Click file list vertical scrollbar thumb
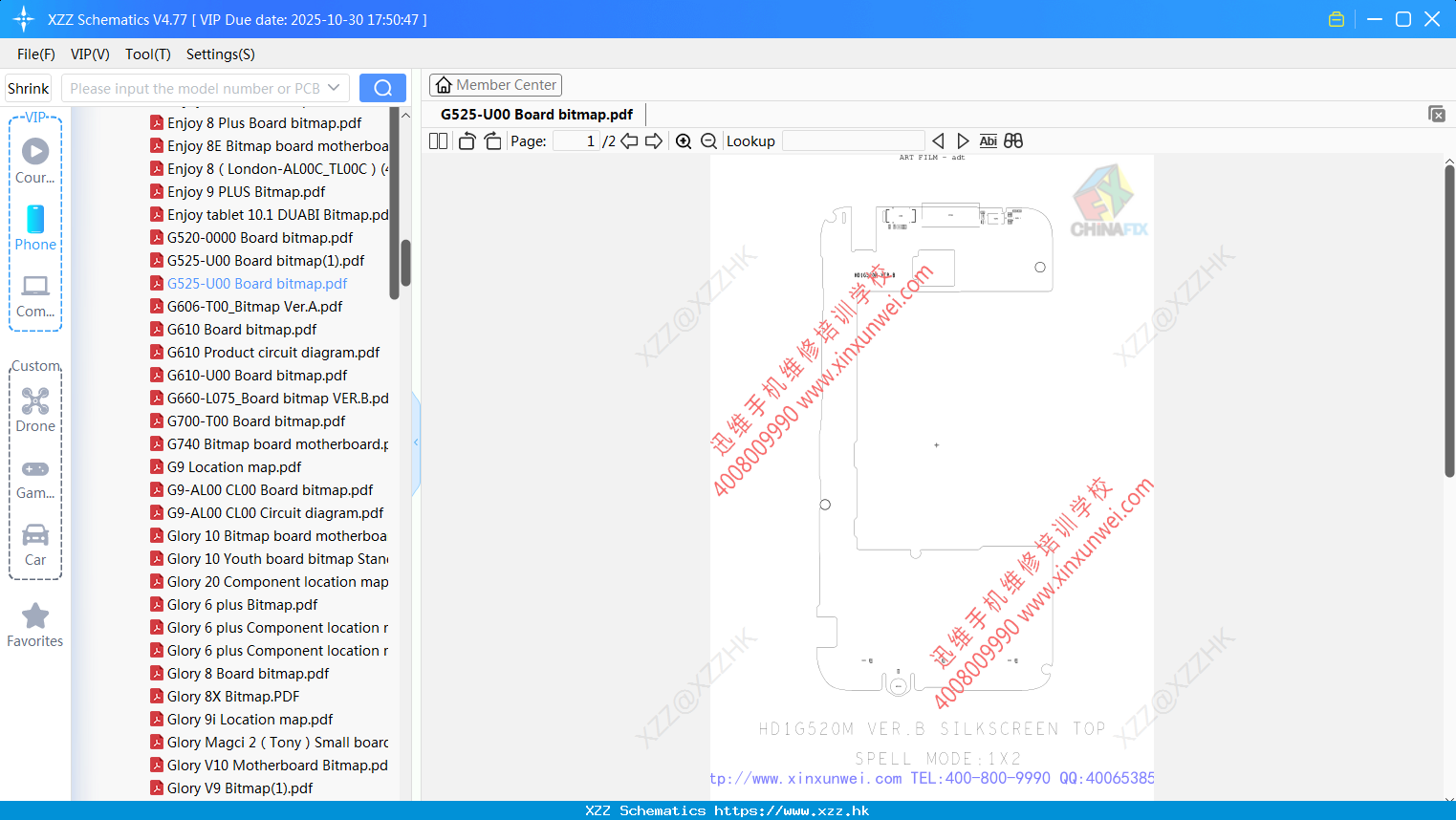1456x820 pixels. (x=405, y=263)
